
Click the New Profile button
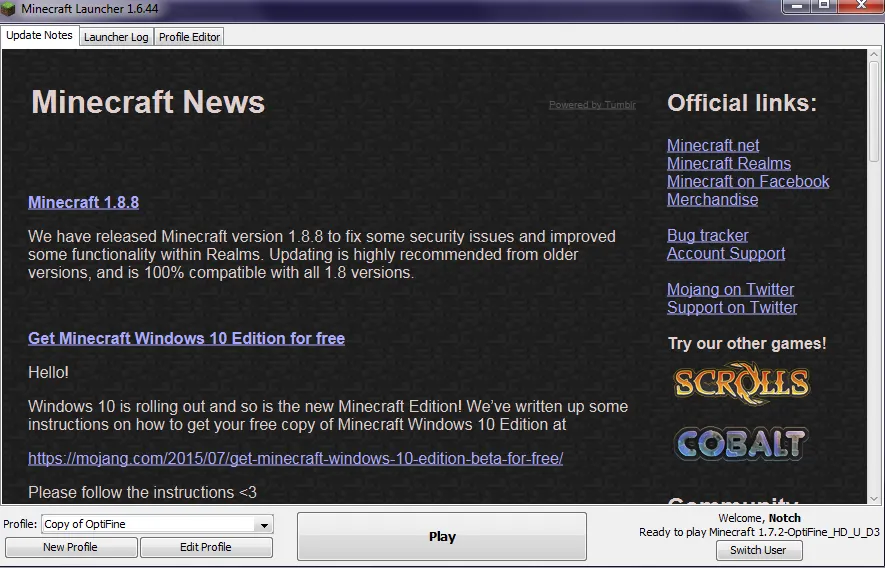coord(71,547)
